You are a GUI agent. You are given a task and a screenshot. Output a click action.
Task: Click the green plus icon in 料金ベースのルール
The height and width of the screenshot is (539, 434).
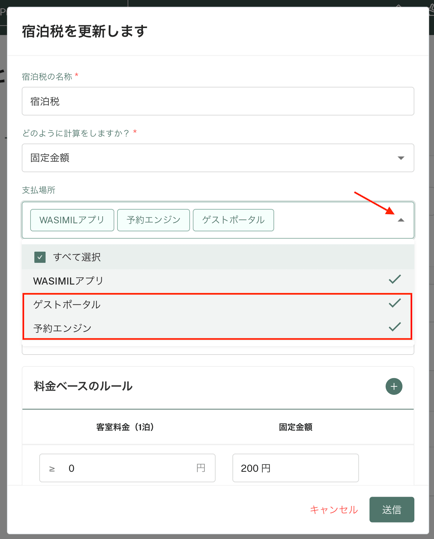pyautogui.click(x=394, y=386)
